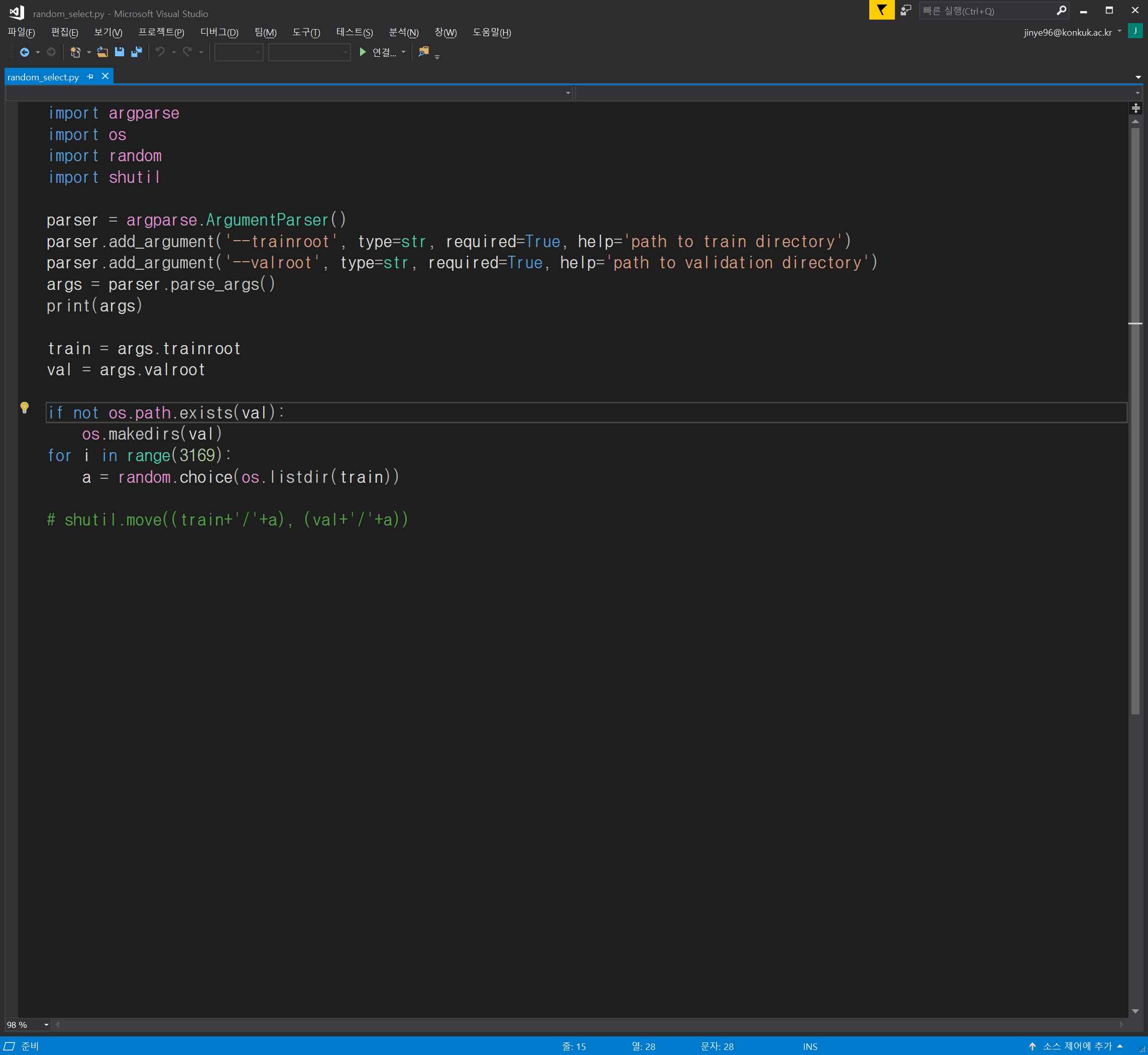
Task: Click the Open File folder icon
Action: (102, 53)
